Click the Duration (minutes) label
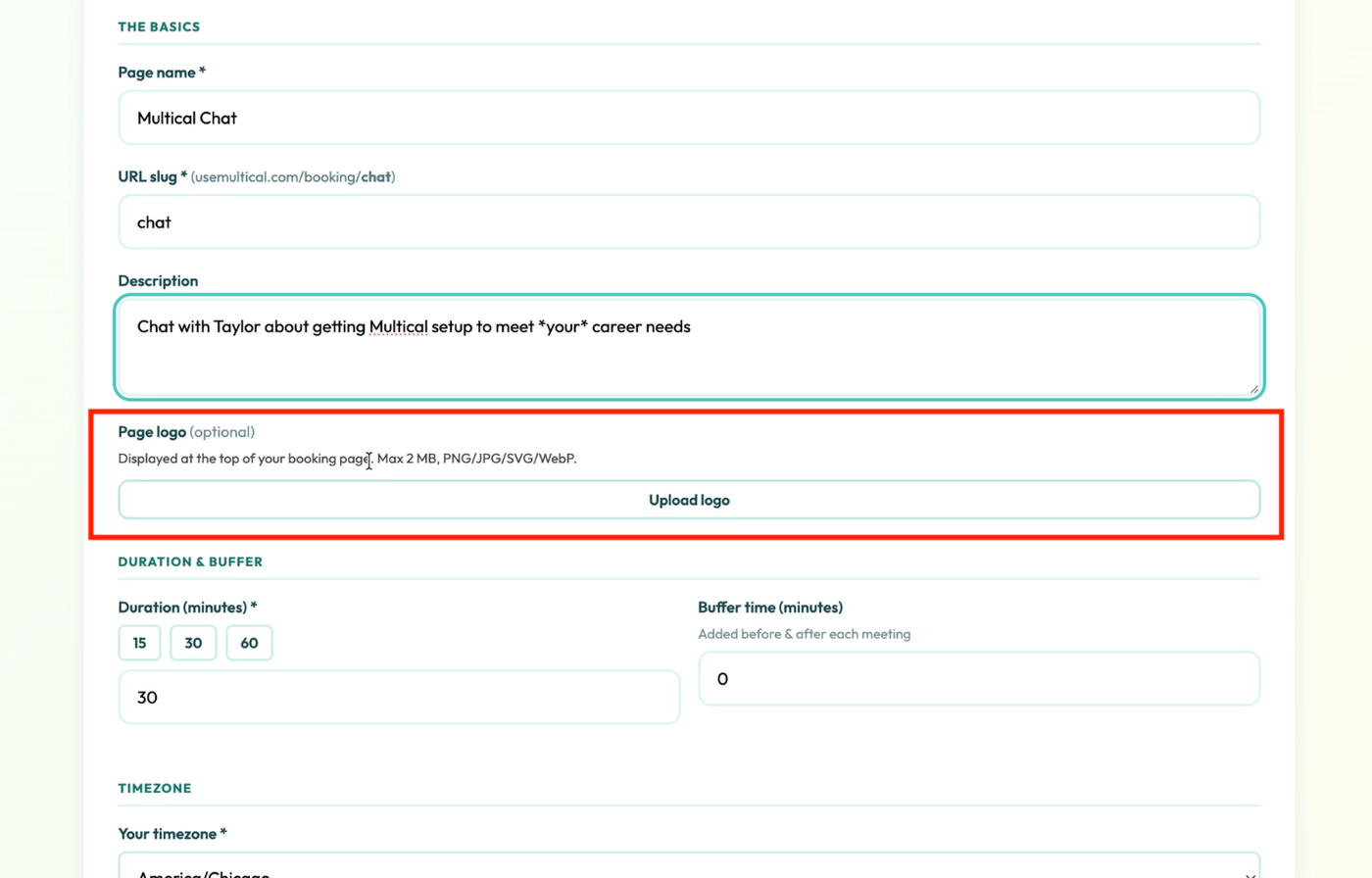Image resolution: width=1372 pixels, height=878 pixels. (187, 608)
